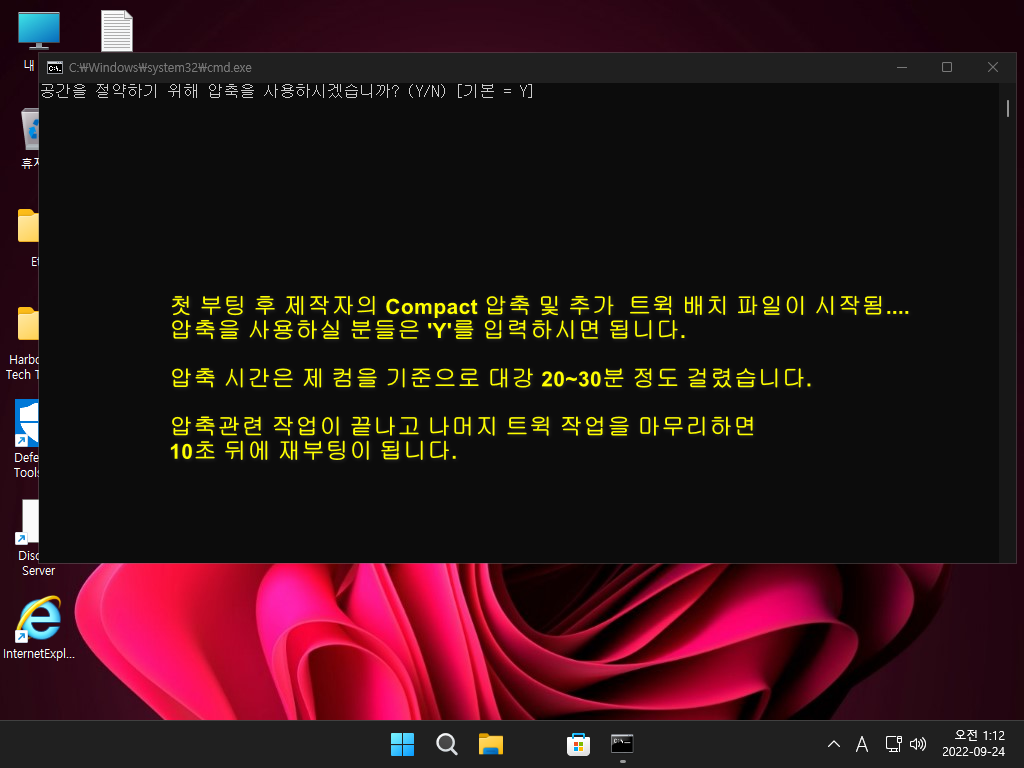Launch Internet Explorer from the desktop
Screen dimensions: 1024x768
[x=39, y=618]
